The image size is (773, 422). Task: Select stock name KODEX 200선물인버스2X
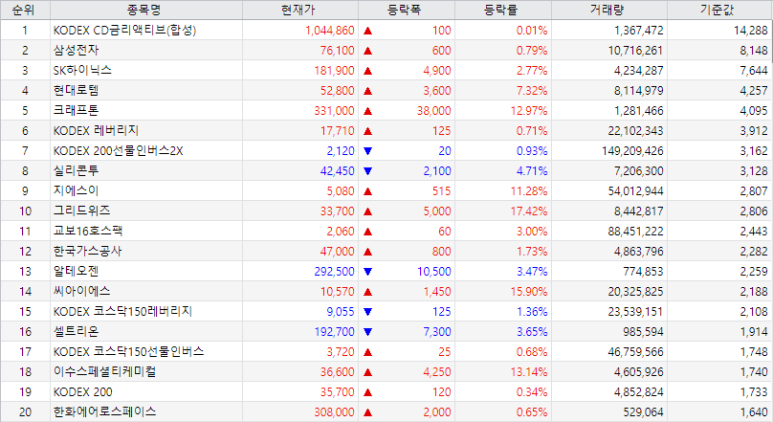(118, 151)
